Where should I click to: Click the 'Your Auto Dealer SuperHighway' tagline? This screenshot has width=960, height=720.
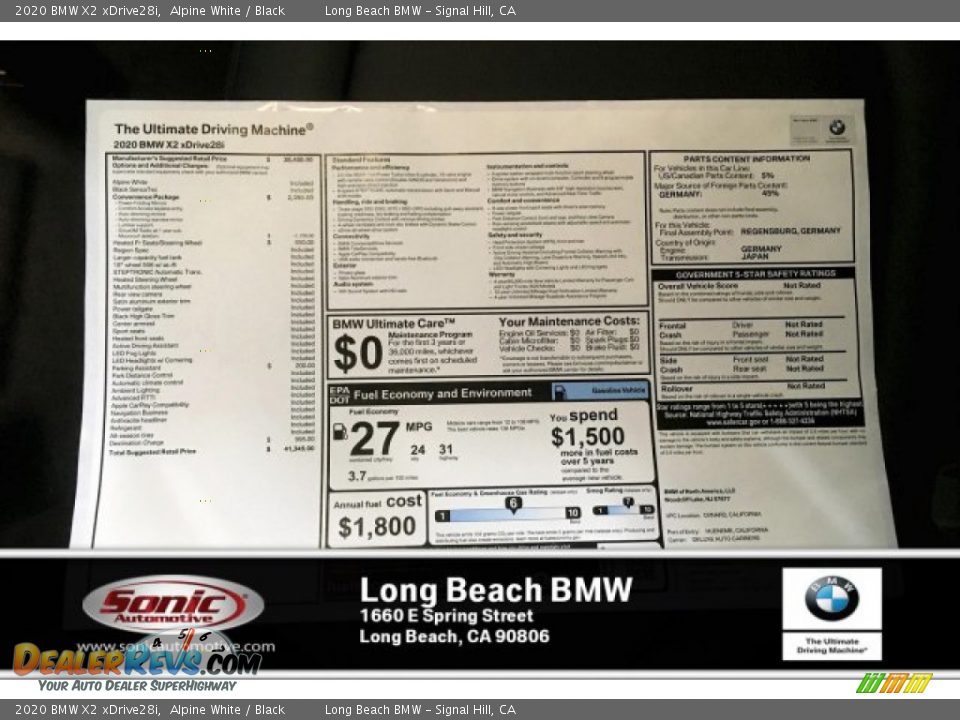(x=137, y=685)
